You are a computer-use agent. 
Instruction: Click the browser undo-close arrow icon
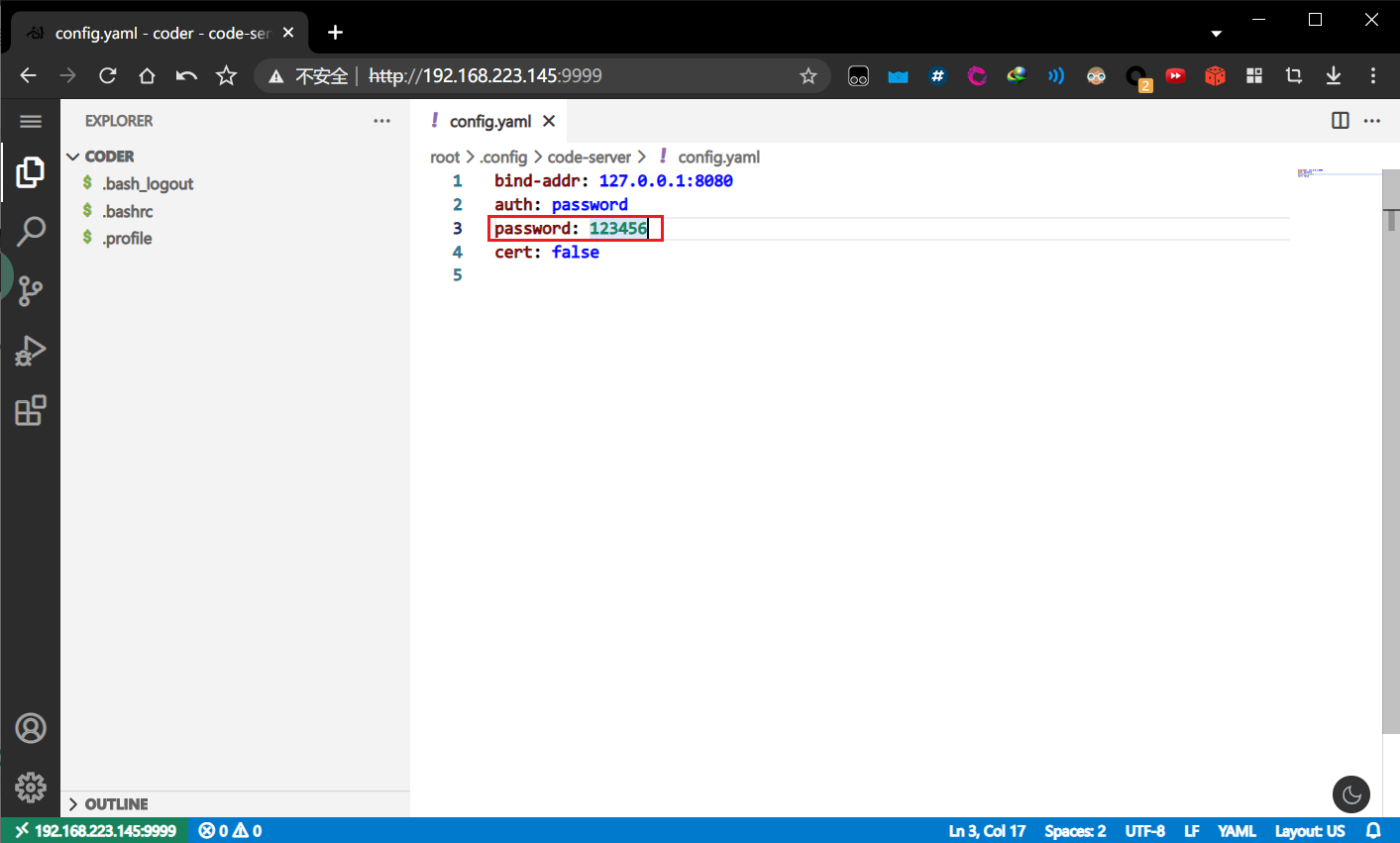pos(186,75)
